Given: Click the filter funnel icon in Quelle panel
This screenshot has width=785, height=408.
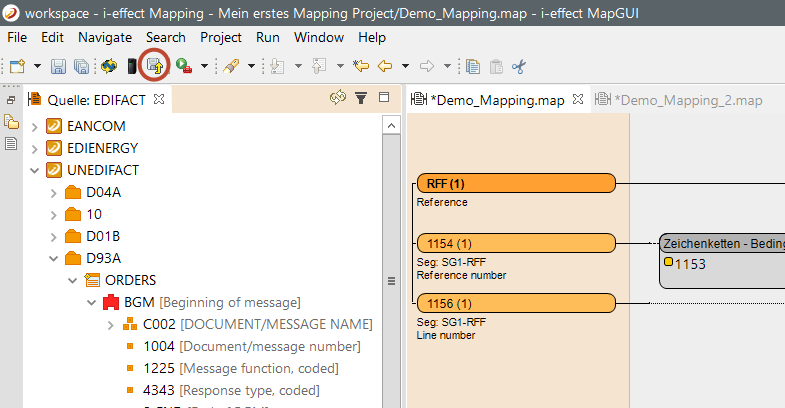Looking at the screenshot, I should (361, 98).
